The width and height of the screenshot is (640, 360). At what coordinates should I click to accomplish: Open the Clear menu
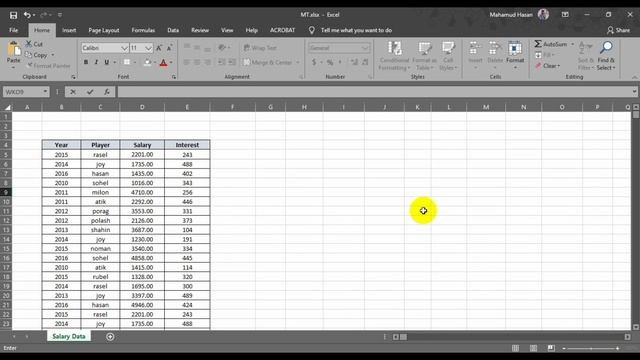pos(548,66)
